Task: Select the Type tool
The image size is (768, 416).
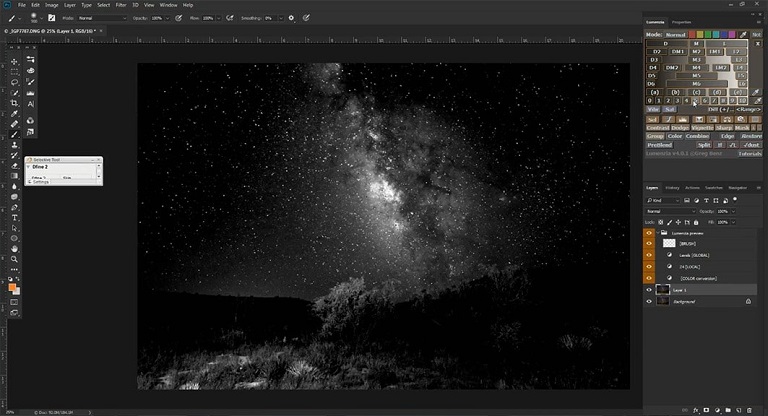Action: click(14, 216)
